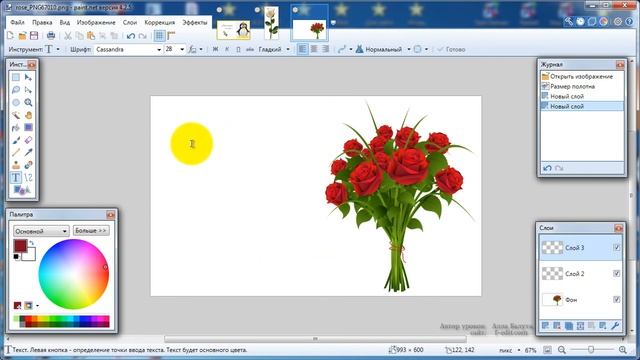This screenshot has width=640, height=360.
Task: Open the font size 28 dropdown
Action: (182, 49)
